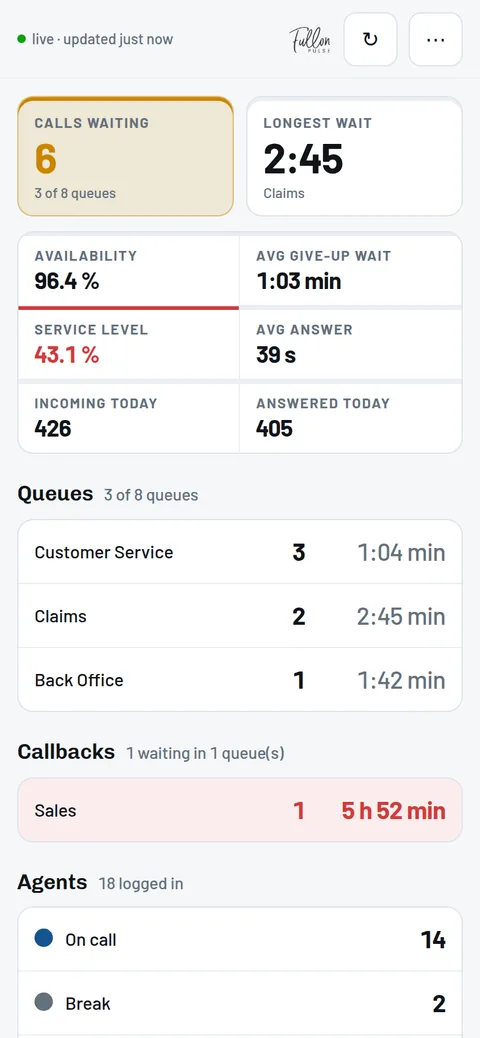Open the Sales callback row
The height and width of the screenshot is (1038, 480).
240,810
